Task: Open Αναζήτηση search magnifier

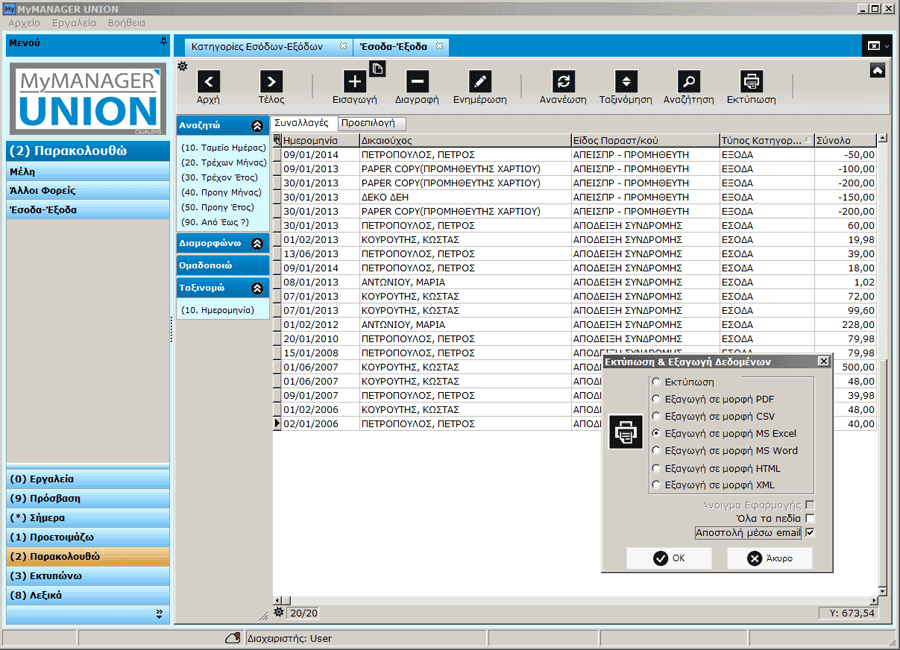Action: pyautogui.click(x=689, y=82)
